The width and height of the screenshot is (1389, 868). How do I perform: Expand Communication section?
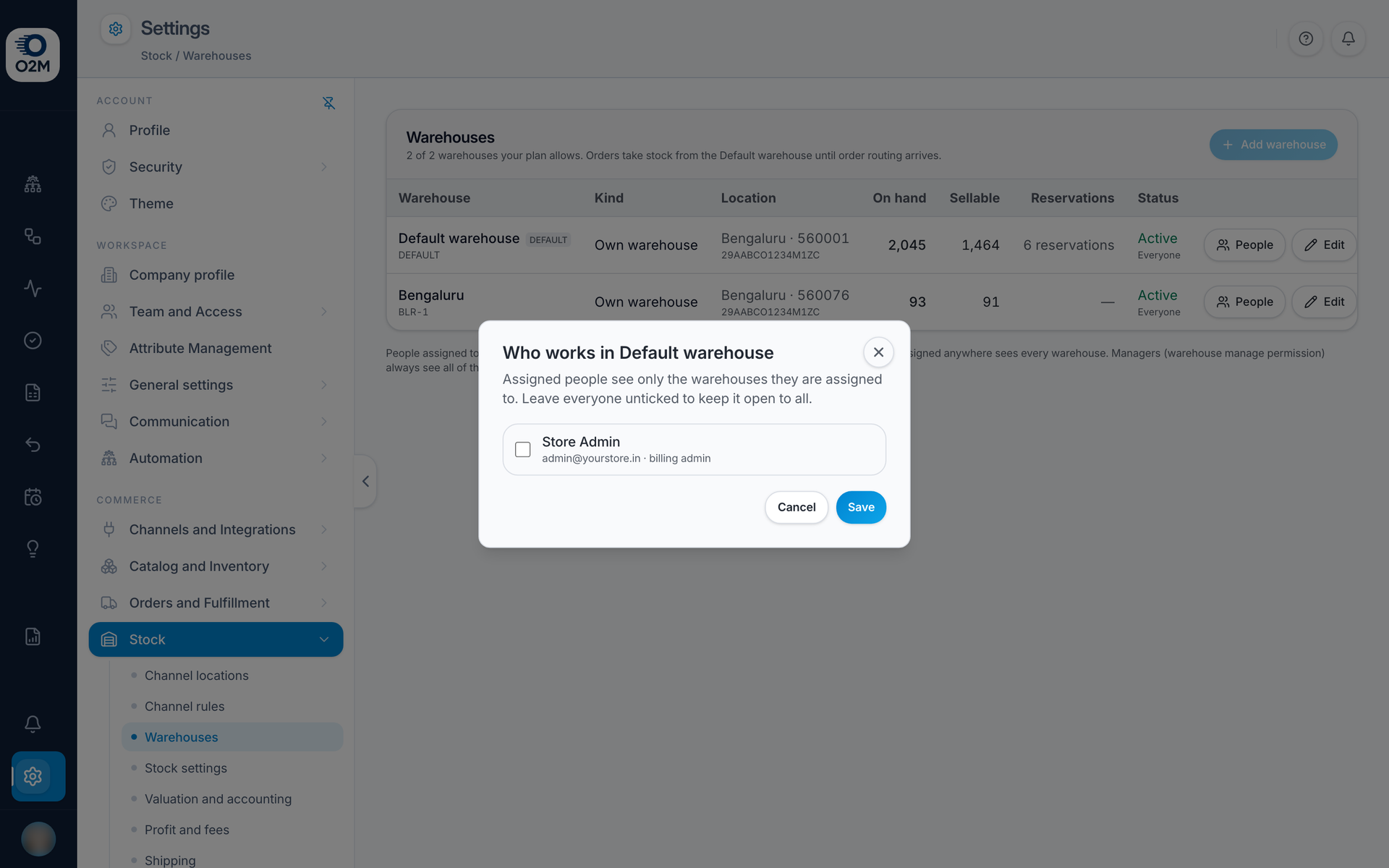pos(216,421)
